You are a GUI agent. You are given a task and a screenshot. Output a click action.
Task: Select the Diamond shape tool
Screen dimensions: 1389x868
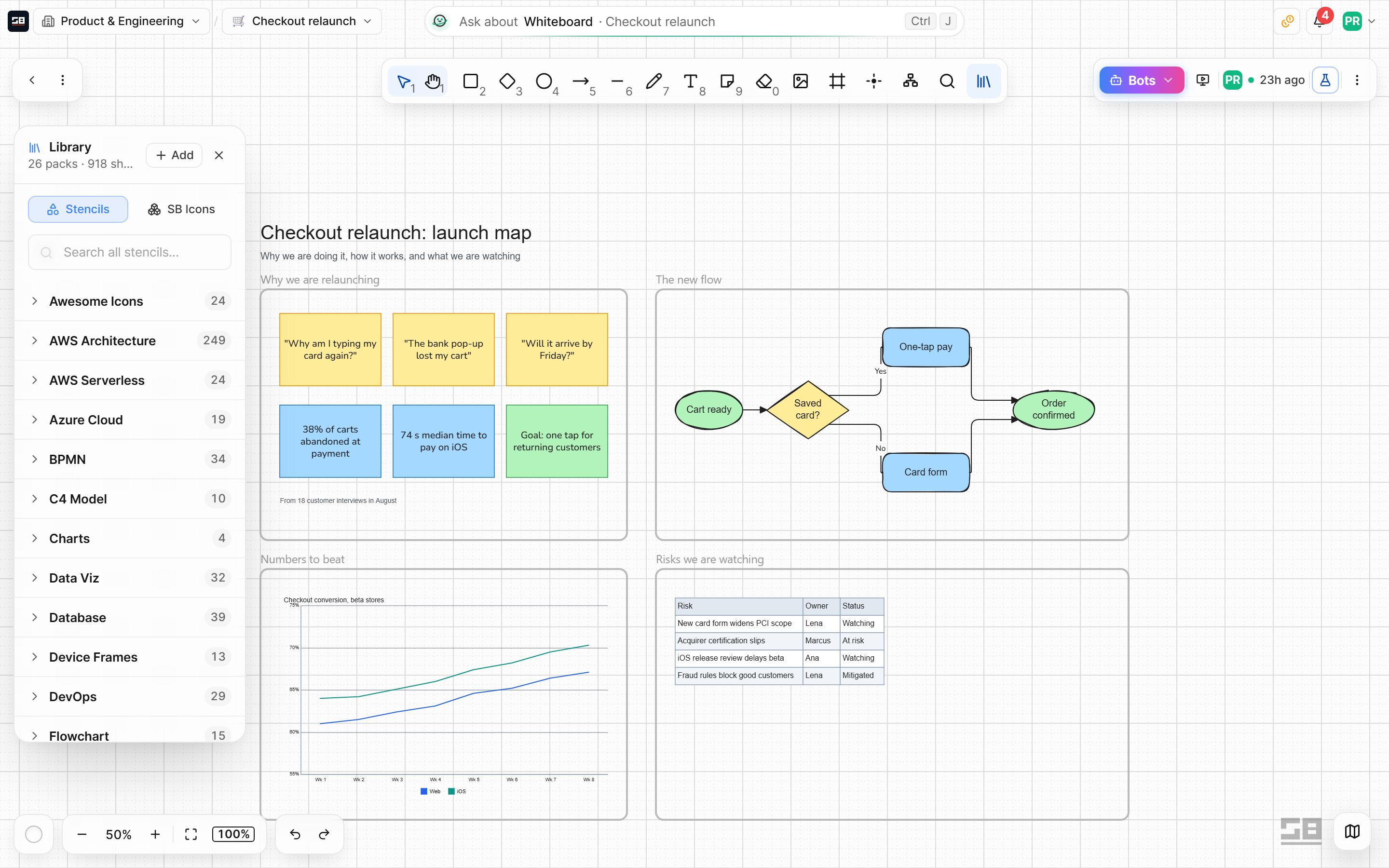507,81
